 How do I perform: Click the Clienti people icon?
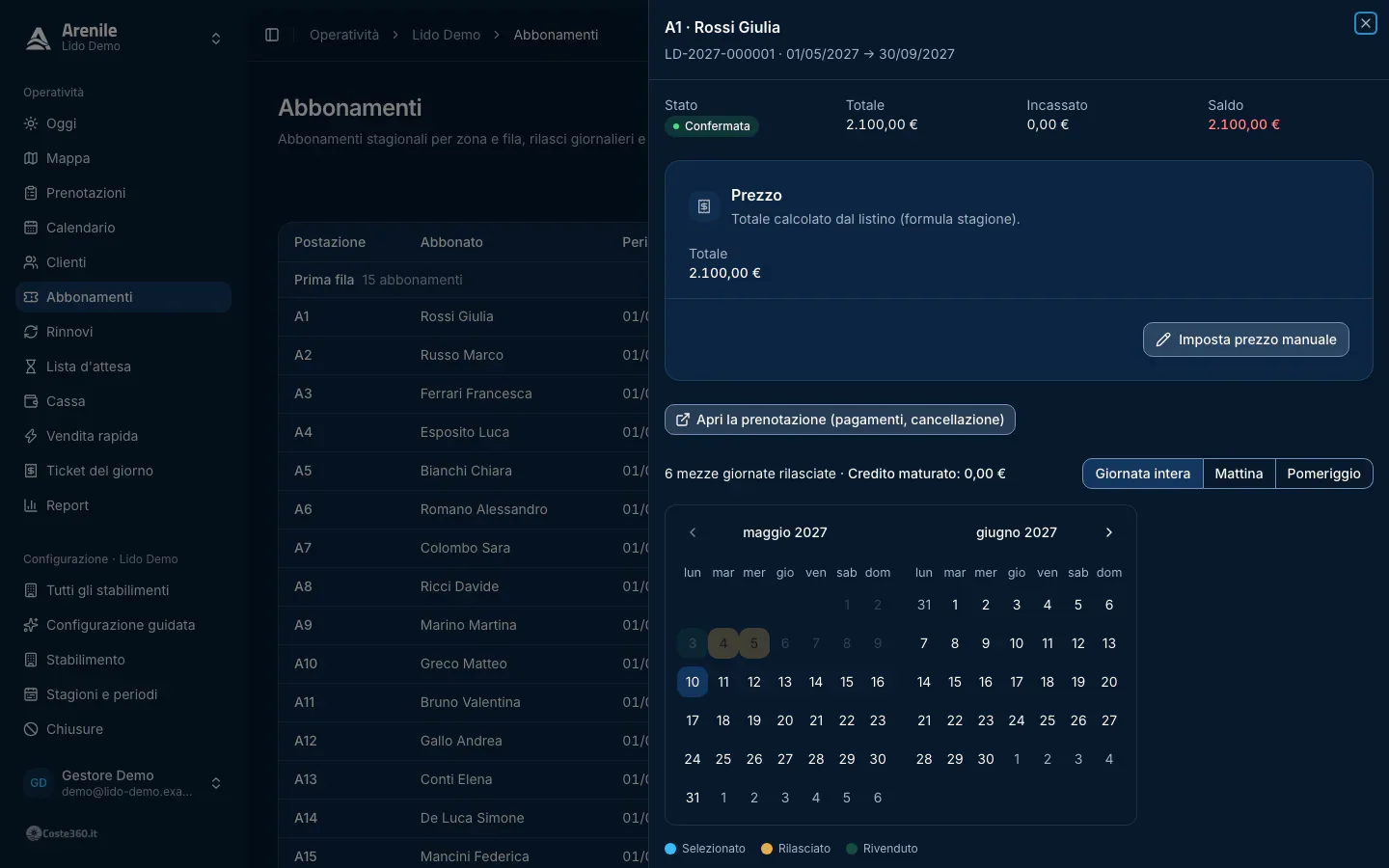[31, 262]
